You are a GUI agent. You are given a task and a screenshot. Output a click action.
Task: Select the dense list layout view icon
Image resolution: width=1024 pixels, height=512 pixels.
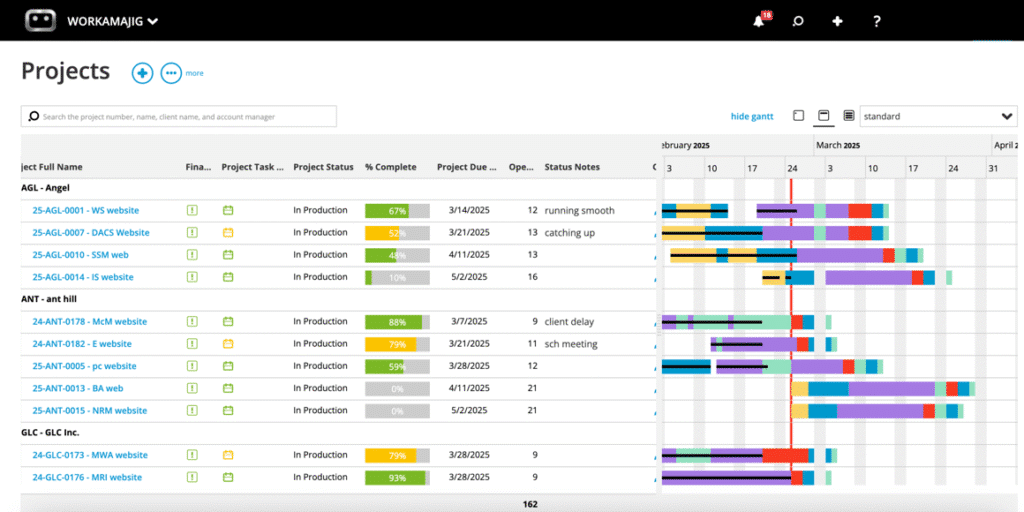tap(848, 116)
